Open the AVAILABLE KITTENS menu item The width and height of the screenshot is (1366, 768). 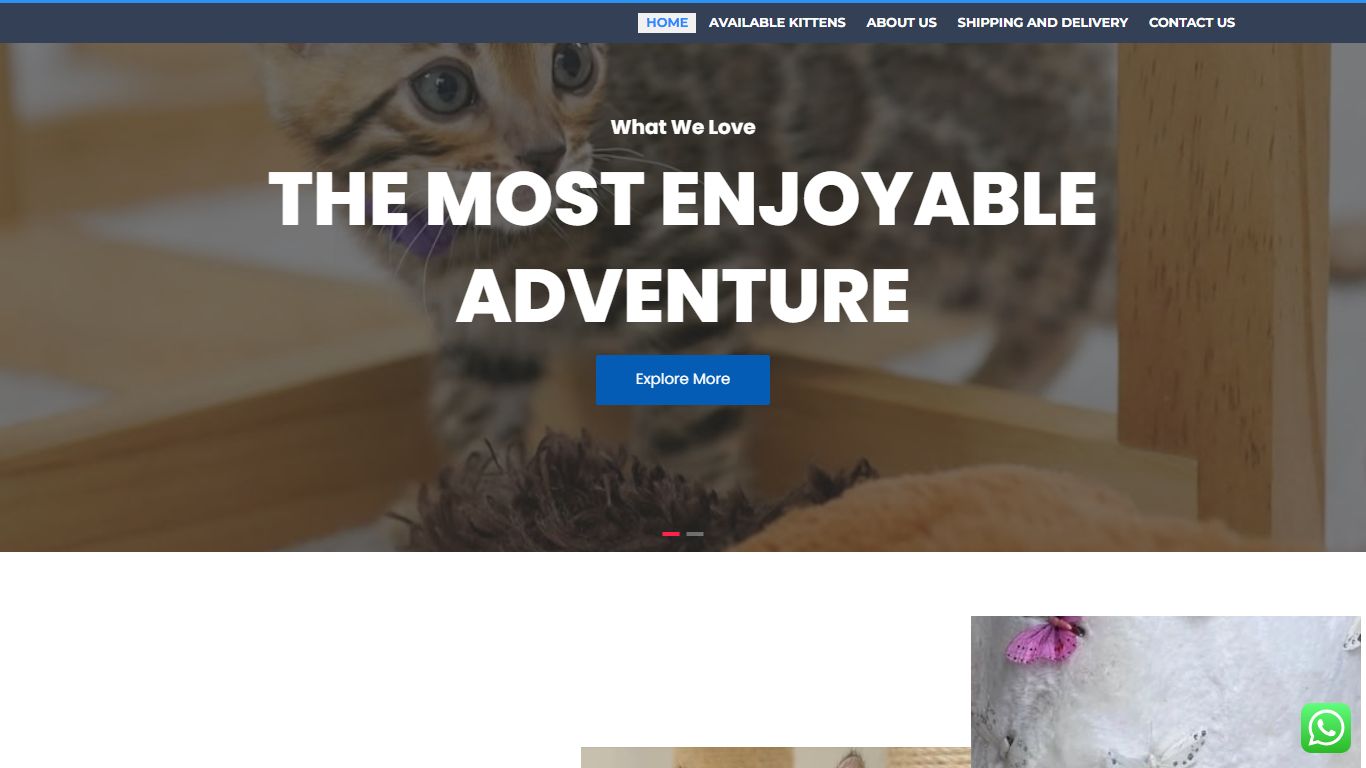click(x=777, y=22)
